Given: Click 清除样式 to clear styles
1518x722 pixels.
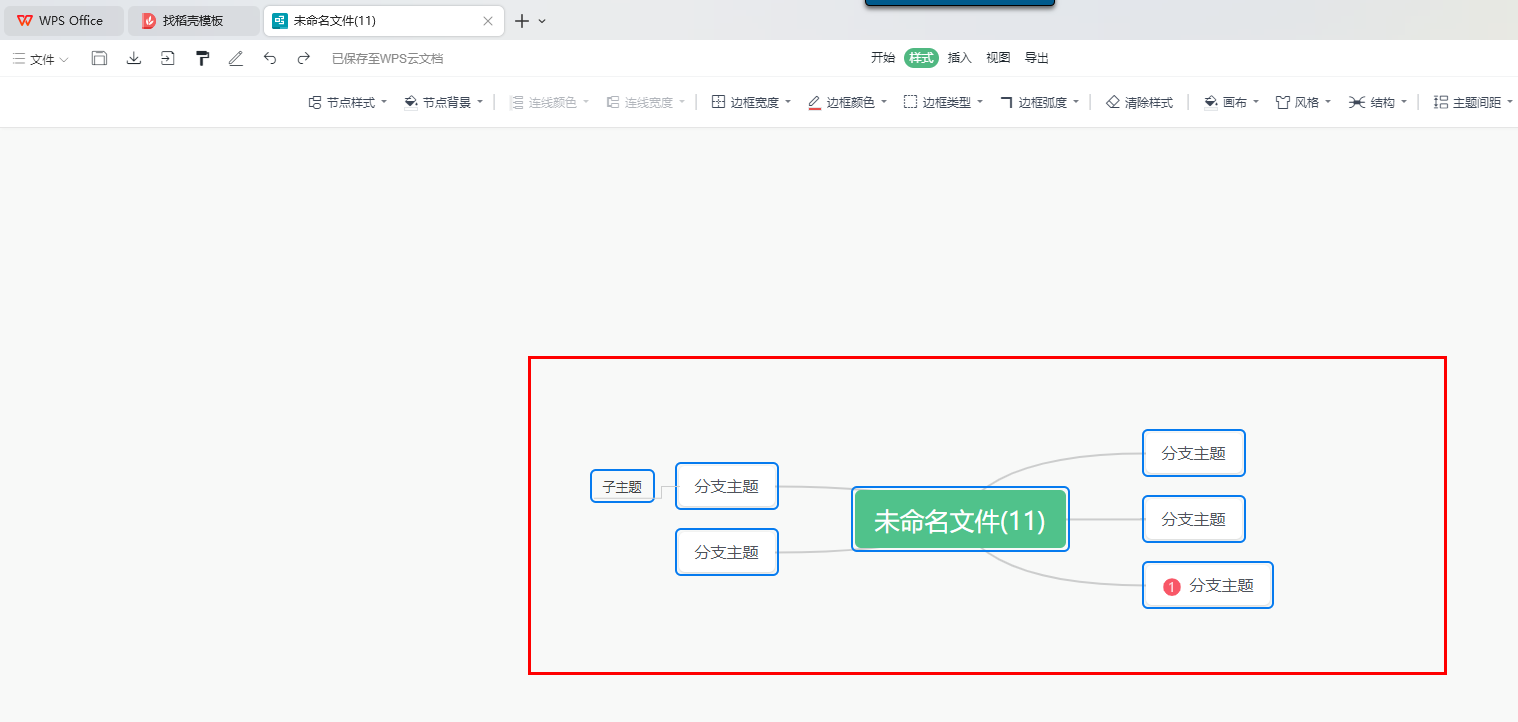Looking at the screenshot, I should [1139, 102].
